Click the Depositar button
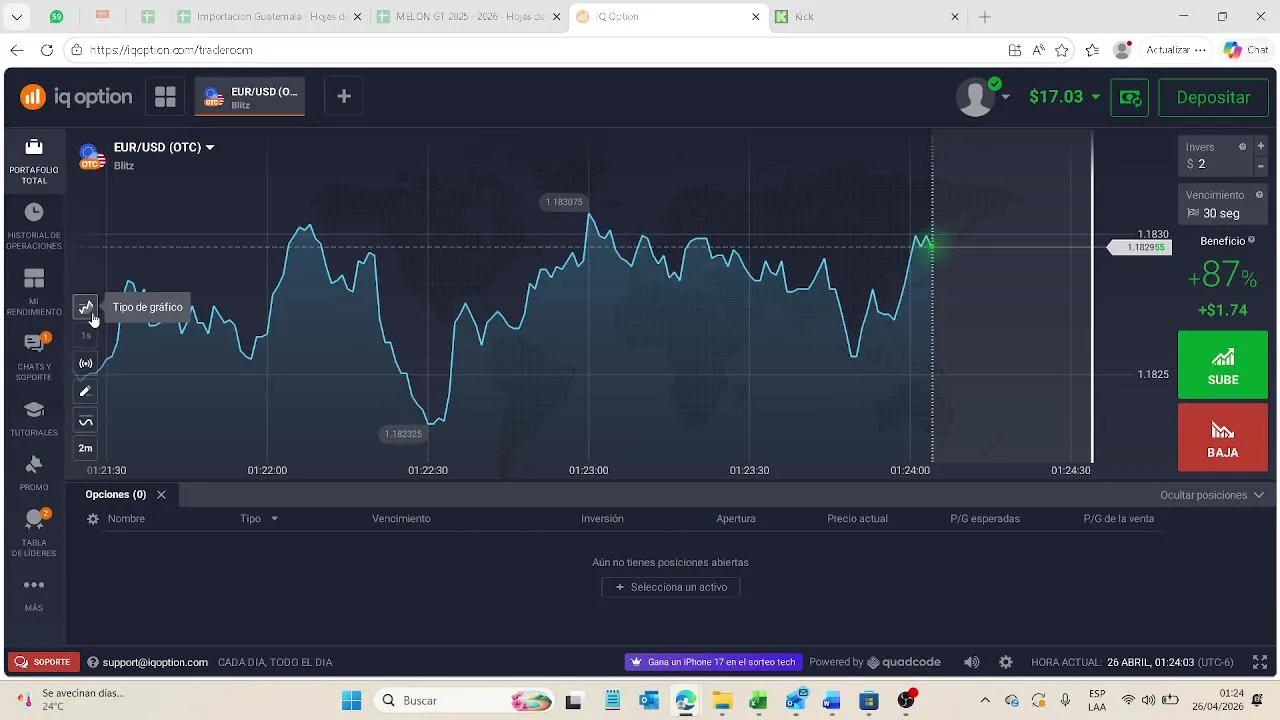1280x720 pixels. pyautogui.click(x=1213, y=97)
